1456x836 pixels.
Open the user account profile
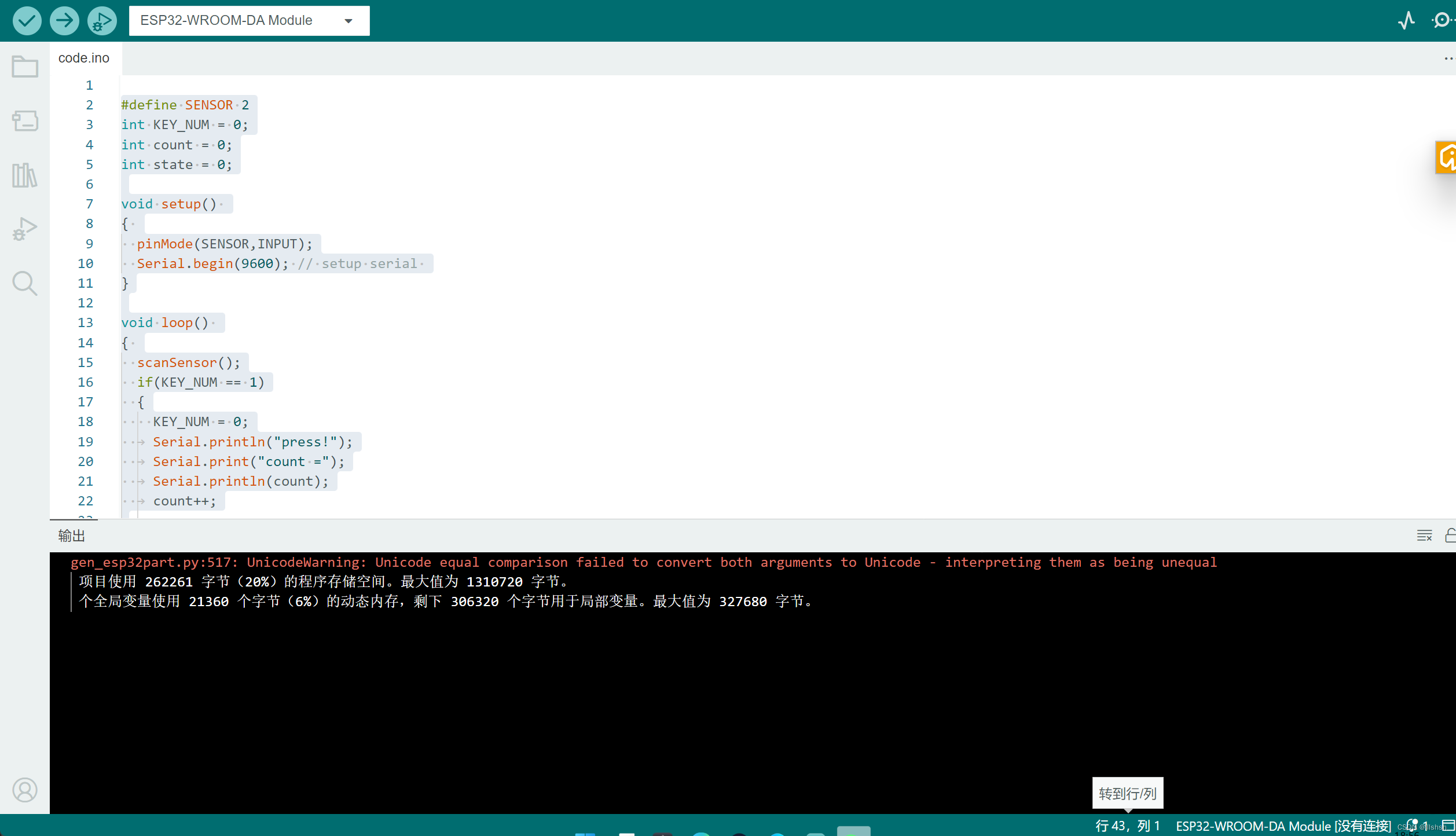tap(25, 790)
